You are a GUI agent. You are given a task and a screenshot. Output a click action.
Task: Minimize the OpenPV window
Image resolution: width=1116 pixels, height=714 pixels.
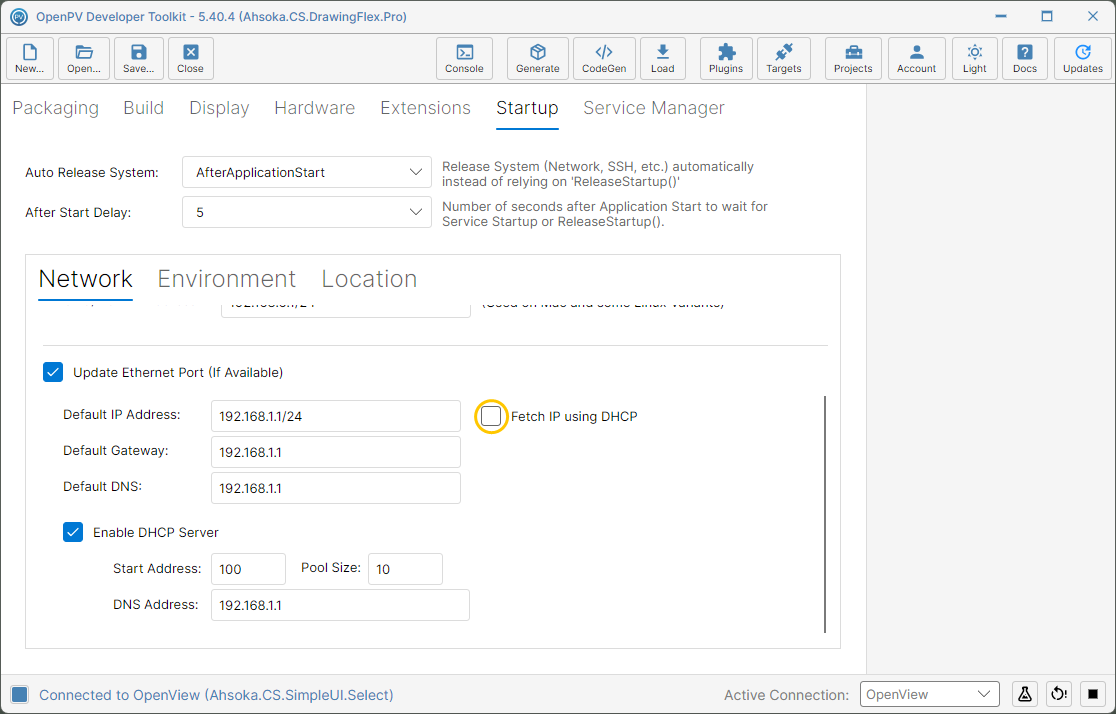[1001, 16]
